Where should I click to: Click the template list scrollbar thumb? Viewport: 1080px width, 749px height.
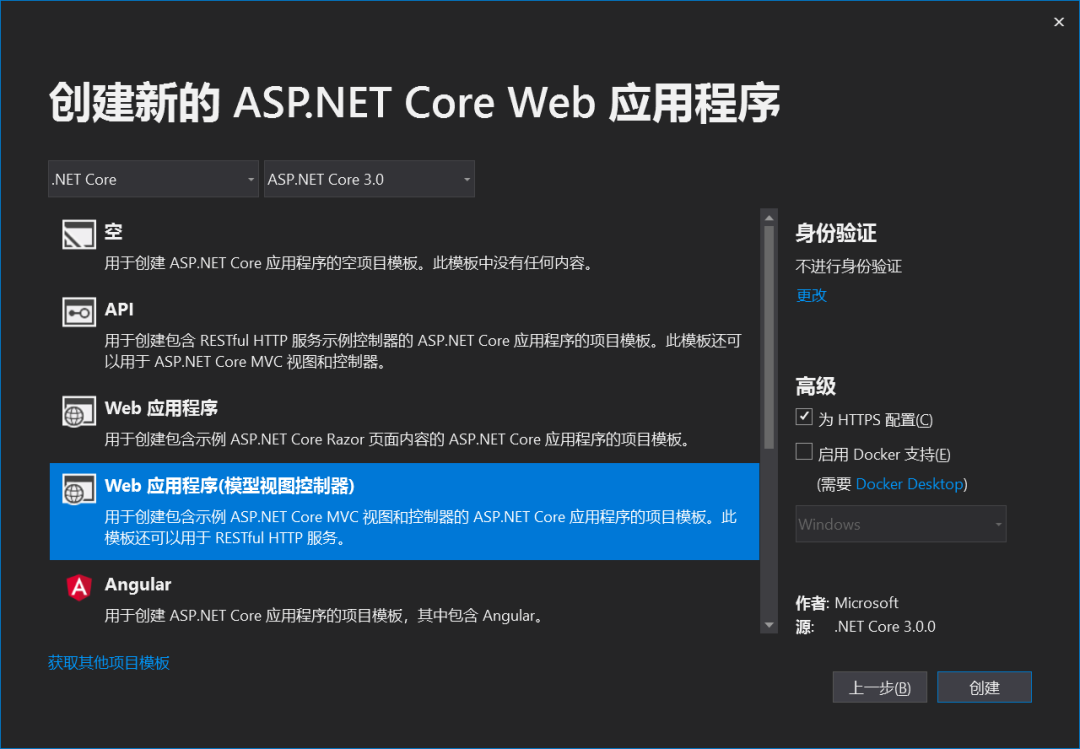click(769, 338)
